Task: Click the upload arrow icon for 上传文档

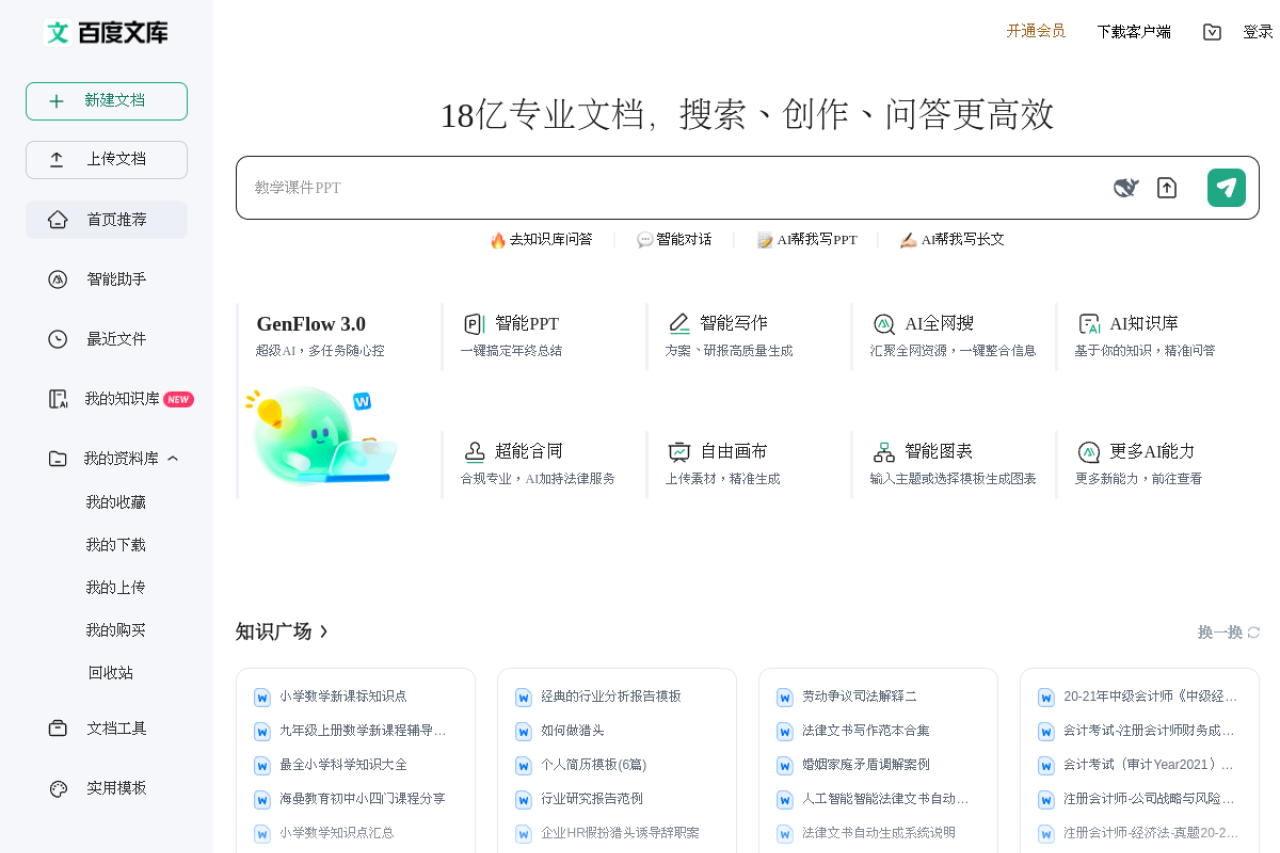Action: [x=57, y=160]
